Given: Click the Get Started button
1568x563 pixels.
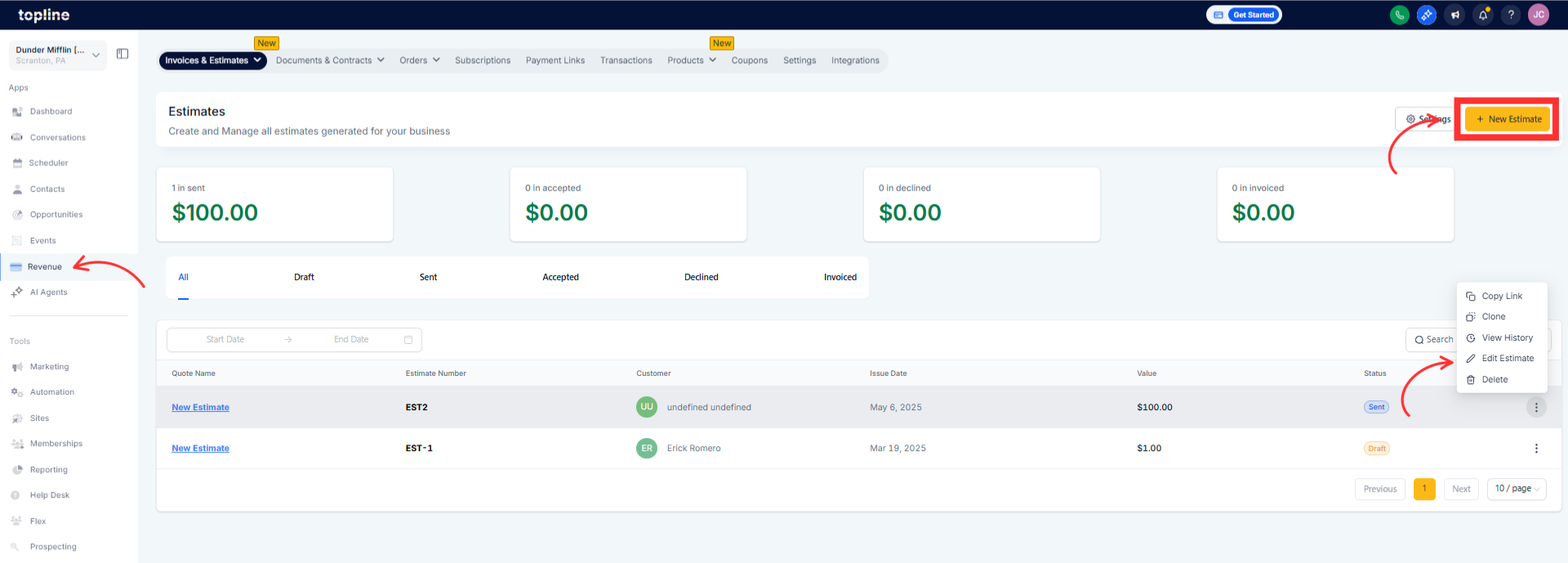Looking at the screenshot, I should (1253, 15).
